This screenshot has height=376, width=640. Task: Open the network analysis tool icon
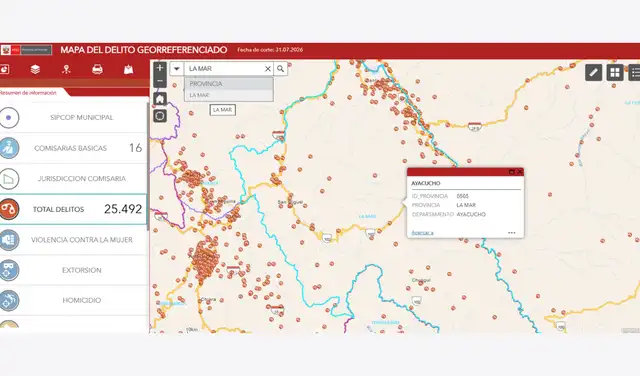pos(66,69)
